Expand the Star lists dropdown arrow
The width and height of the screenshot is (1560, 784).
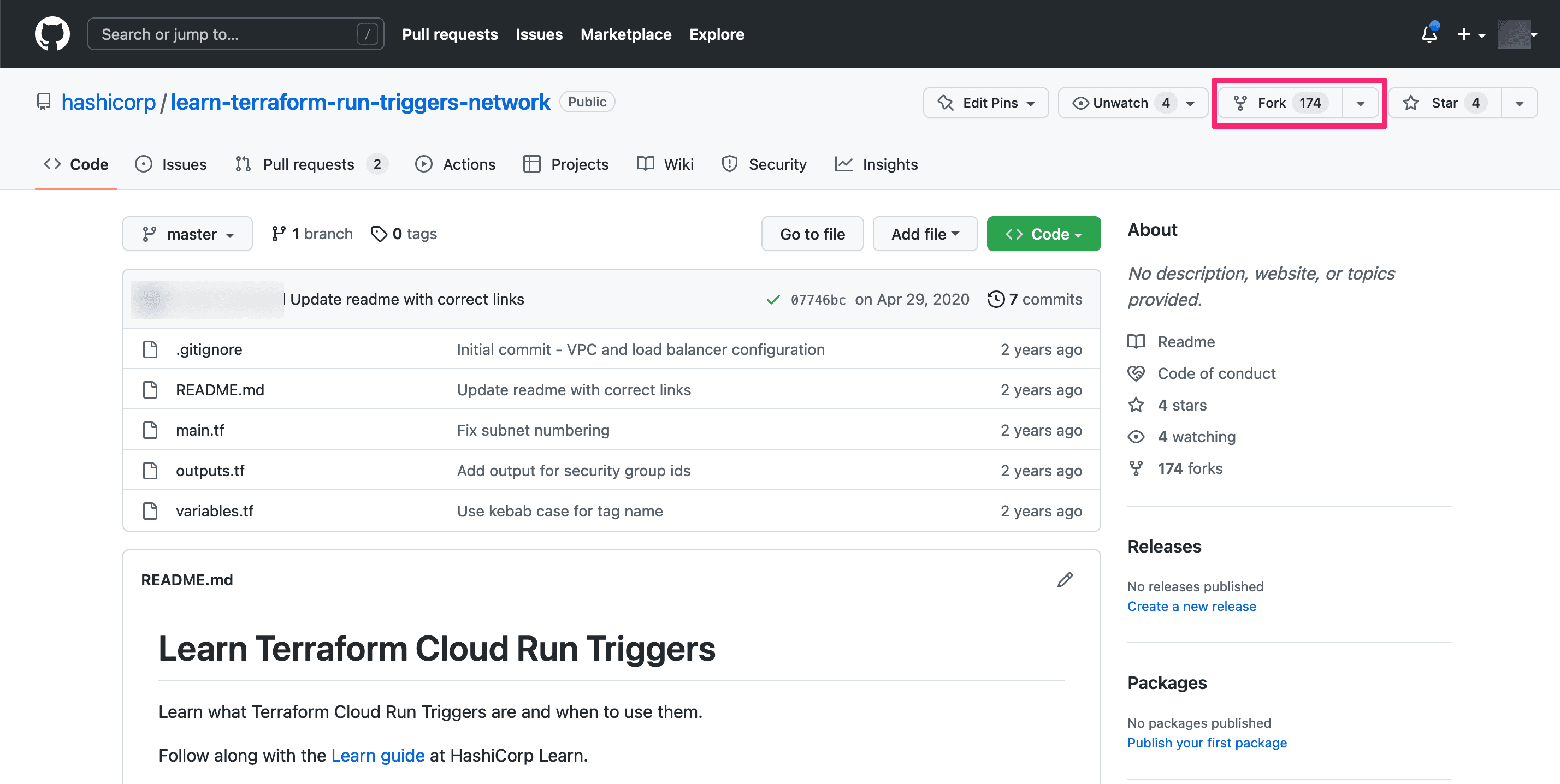(x=1520, y=103)
